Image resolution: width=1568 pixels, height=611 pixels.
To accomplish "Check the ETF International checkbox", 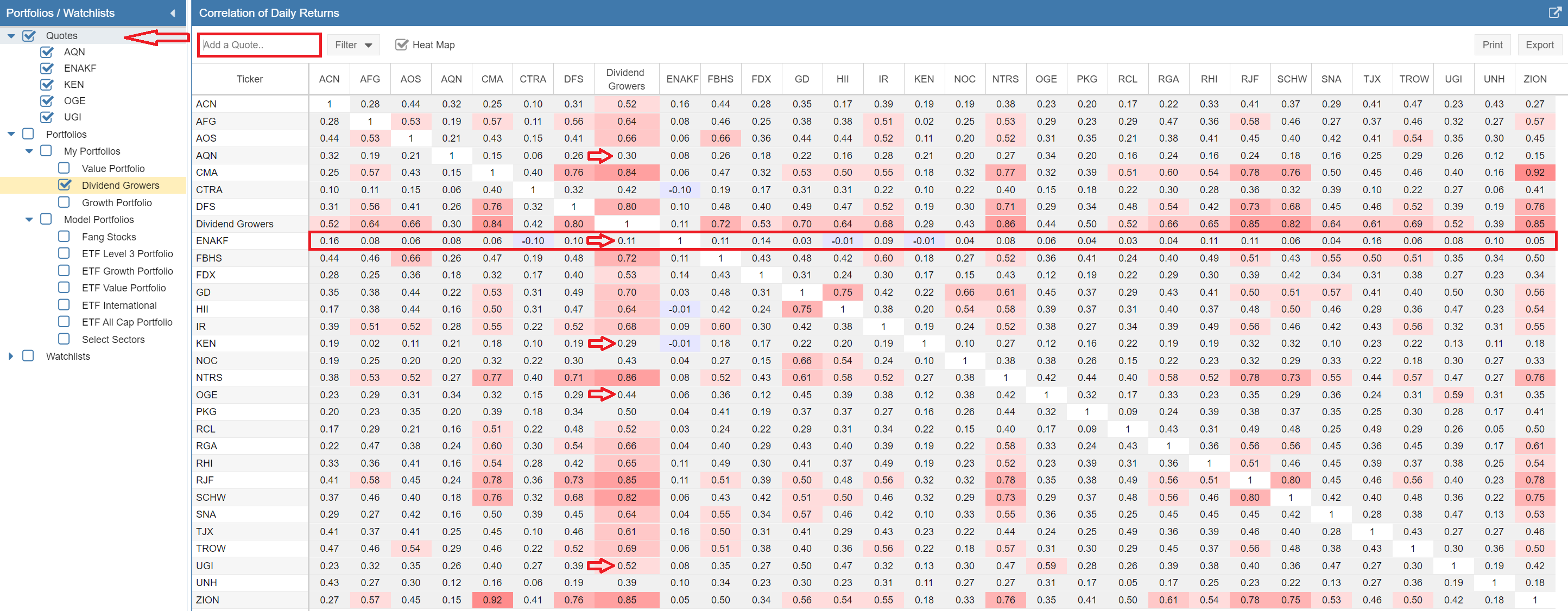I will (65, 305).
